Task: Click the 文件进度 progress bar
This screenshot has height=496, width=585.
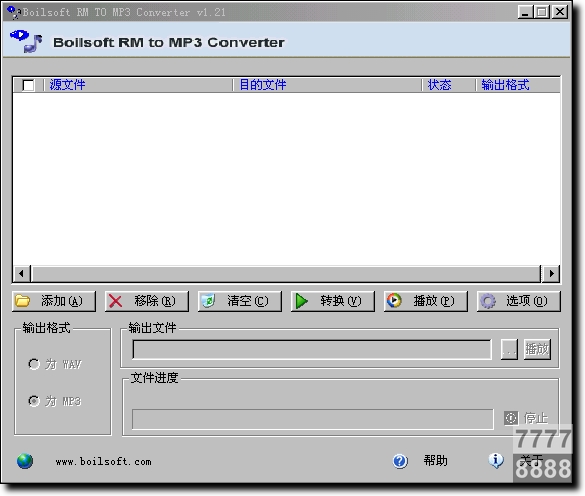Action: (x=313, y=419)
